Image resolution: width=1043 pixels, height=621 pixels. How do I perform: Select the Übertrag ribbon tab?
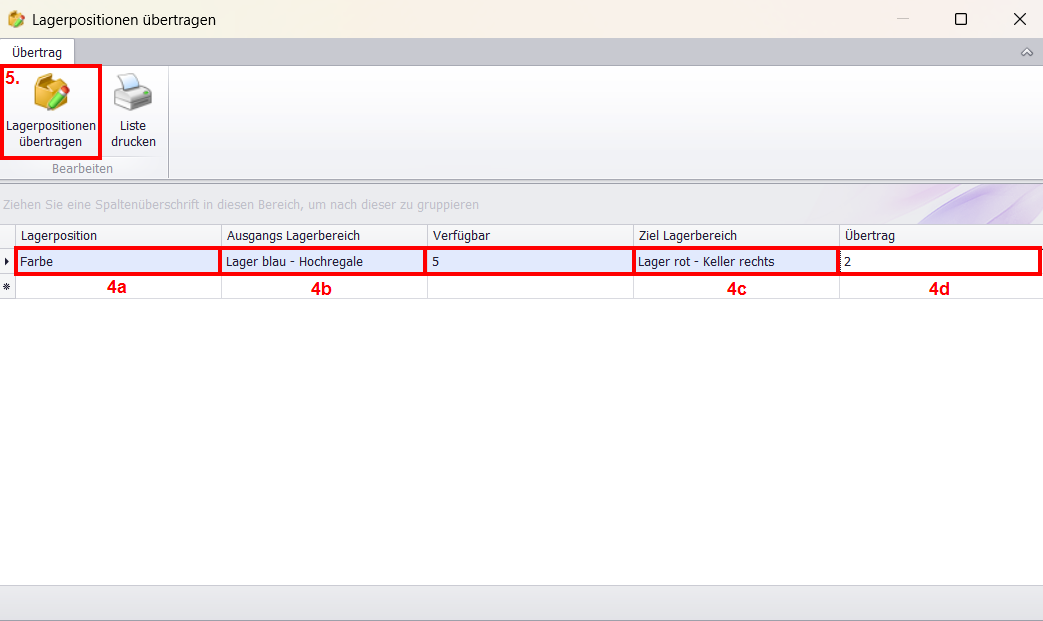coord(37,52)
